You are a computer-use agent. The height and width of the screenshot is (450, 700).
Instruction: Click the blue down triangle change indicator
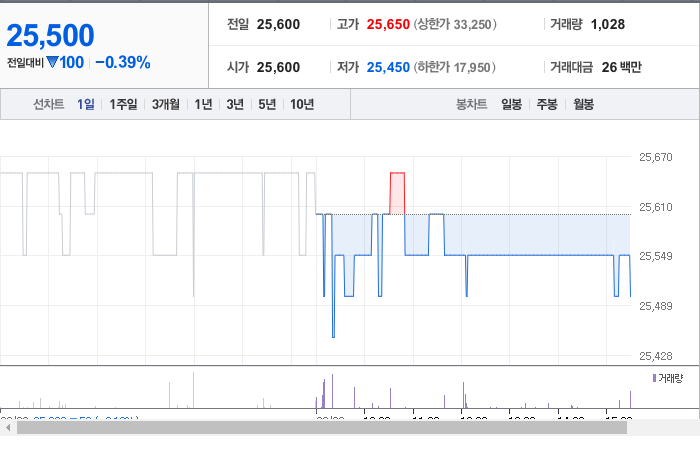pyautogui.click(x=52, y=62)
